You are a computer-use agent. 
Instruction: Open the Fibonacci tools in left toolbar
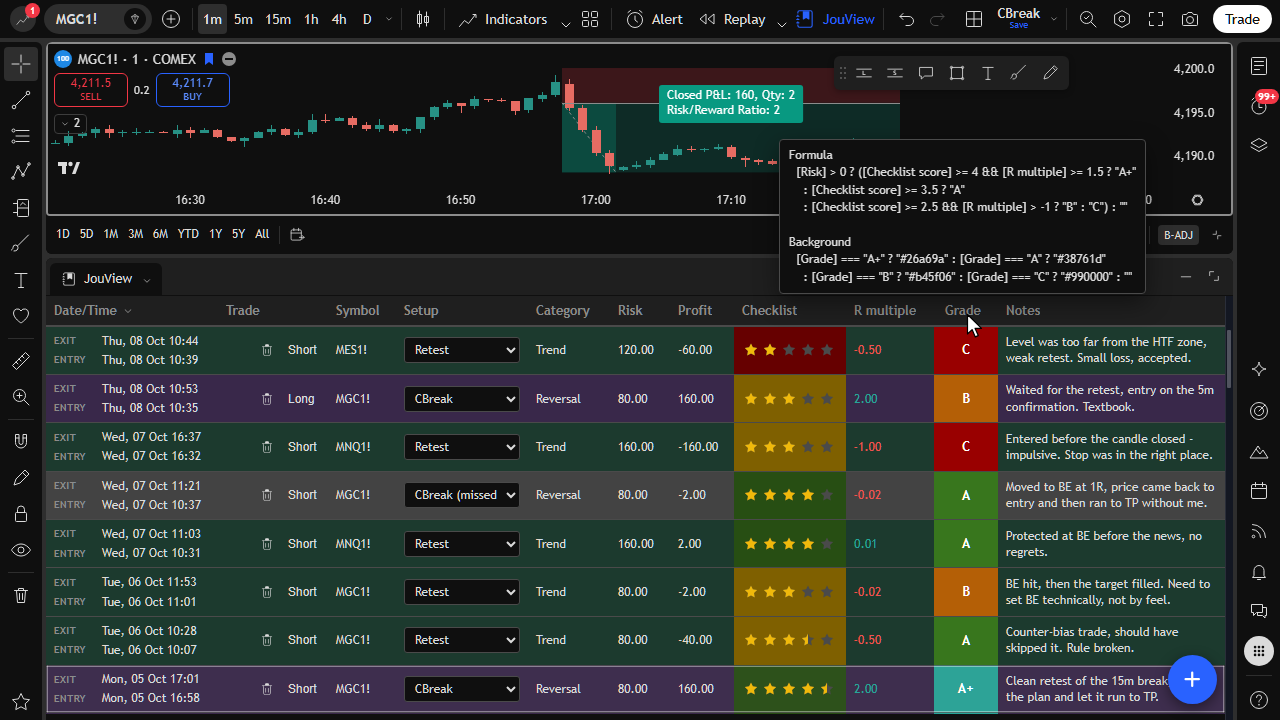(x=21, y=135)
